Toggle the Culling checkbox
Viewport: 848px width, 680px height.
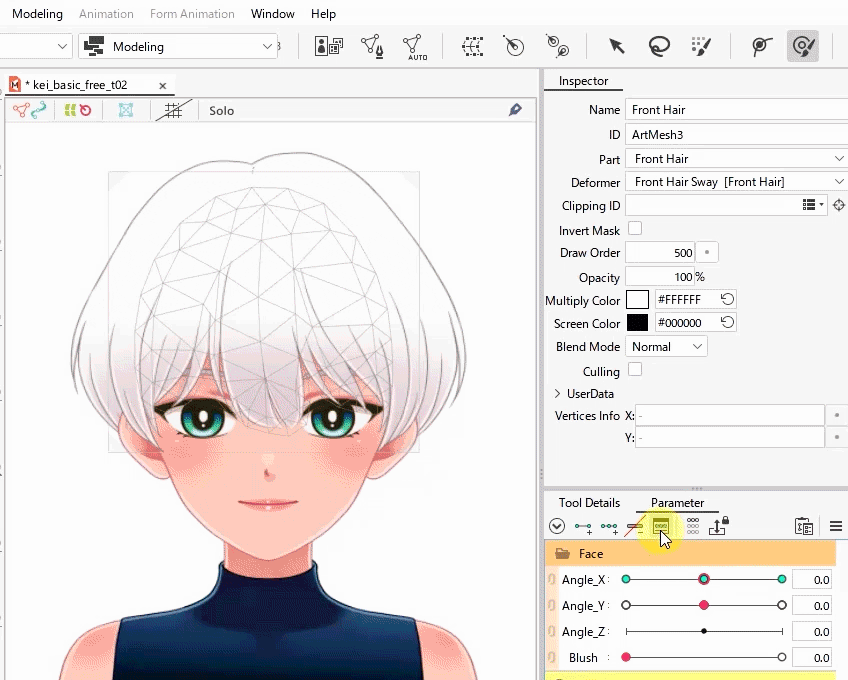click(x=635, y=370)
